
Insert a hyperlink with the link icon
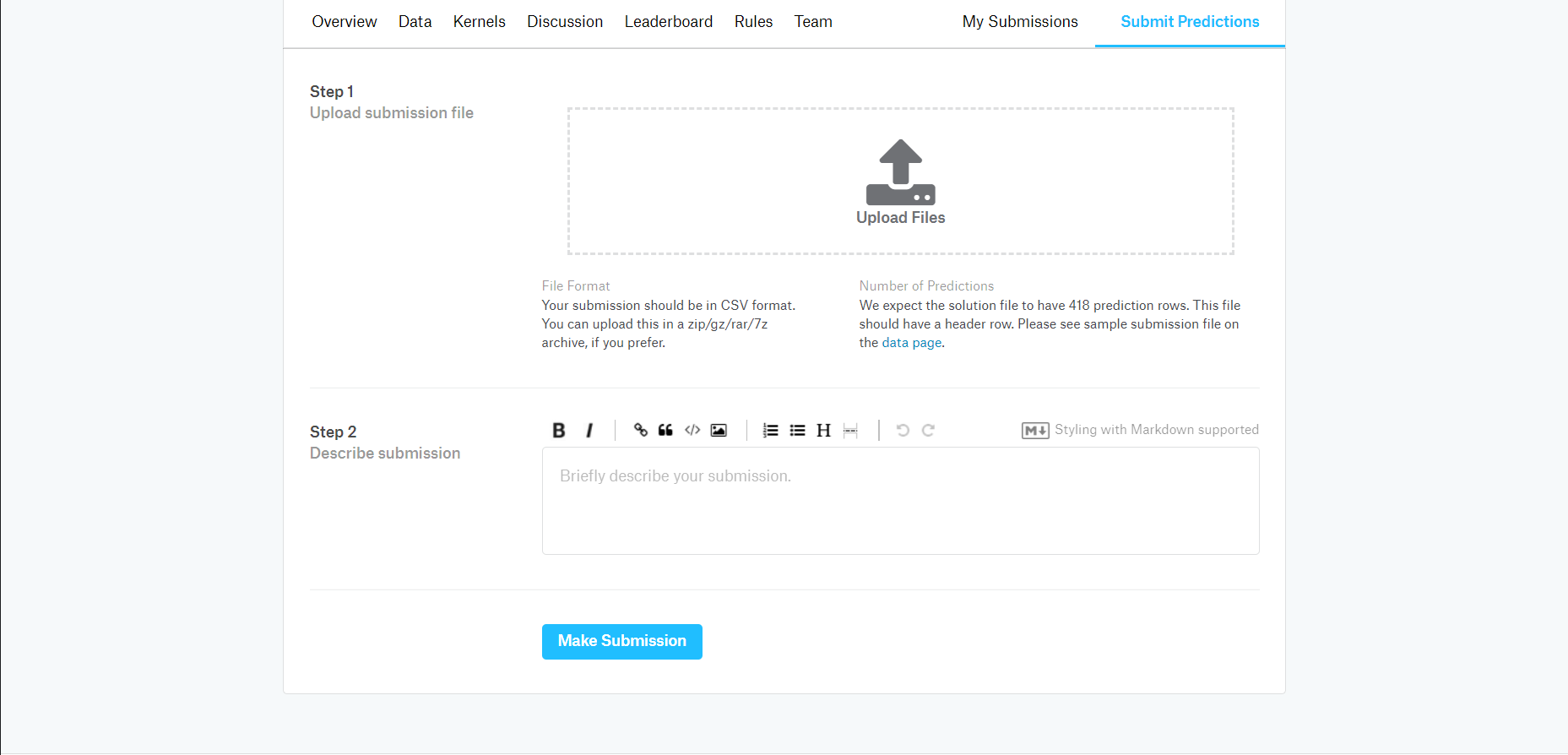(641, 430)
